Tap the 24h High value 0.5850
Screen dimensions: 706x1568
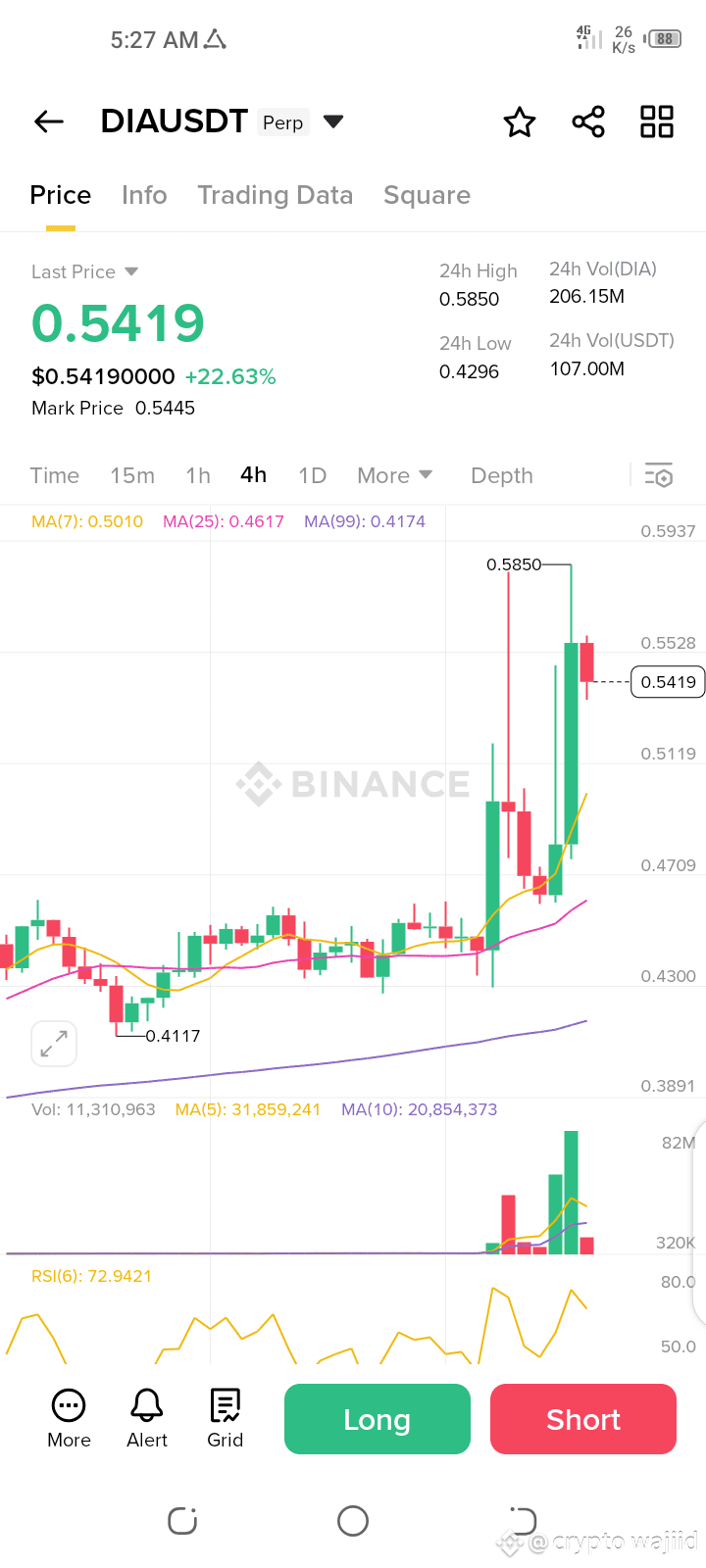[x=470, y=299]
